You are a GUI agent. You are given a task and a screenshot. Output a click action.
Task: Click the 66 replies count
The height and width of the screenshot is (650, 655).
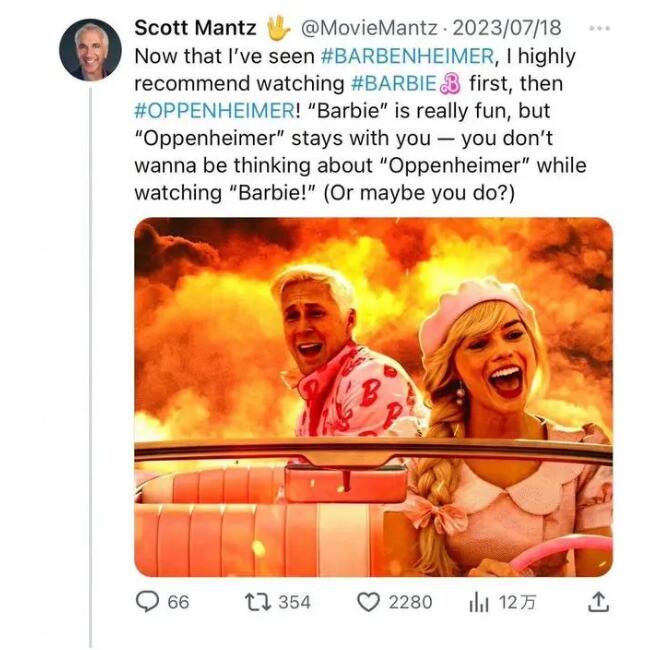tap(178, 601)
